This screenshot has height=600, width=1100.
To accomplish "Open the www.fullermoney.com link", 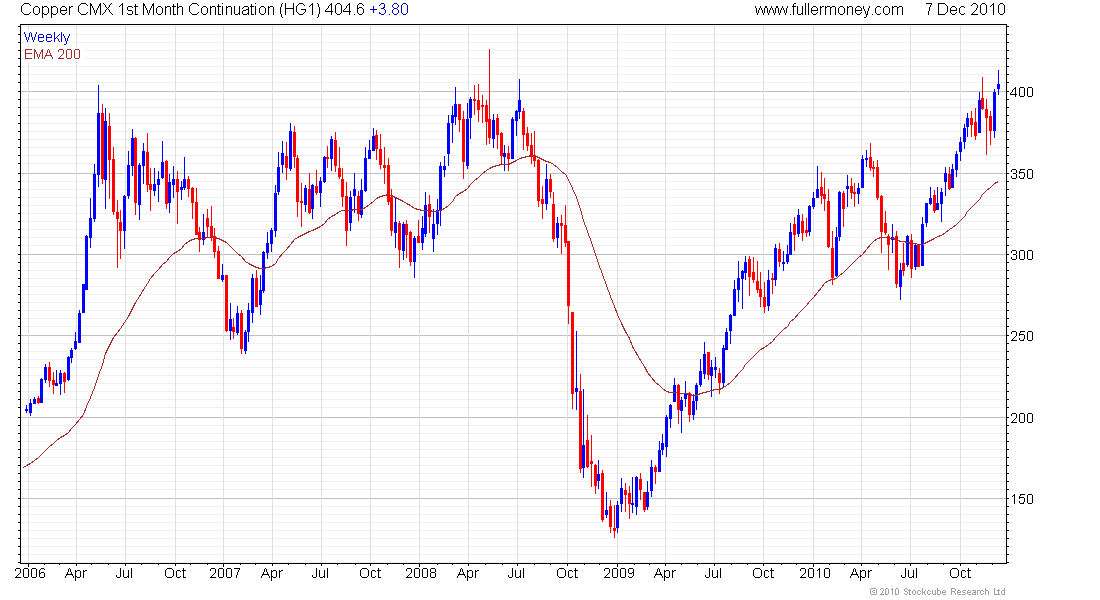I will (x=828, y=10).
